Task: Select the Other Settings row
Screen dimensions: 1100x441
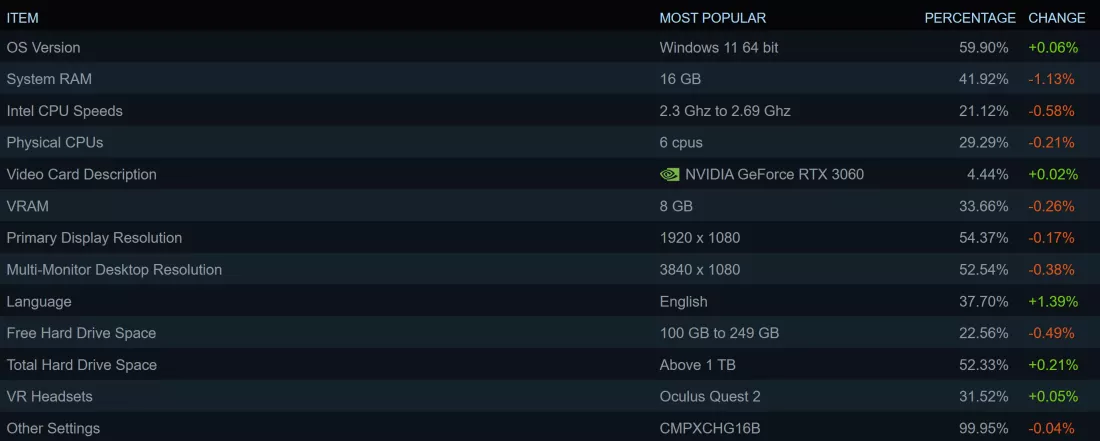Action: coord(550,428)
